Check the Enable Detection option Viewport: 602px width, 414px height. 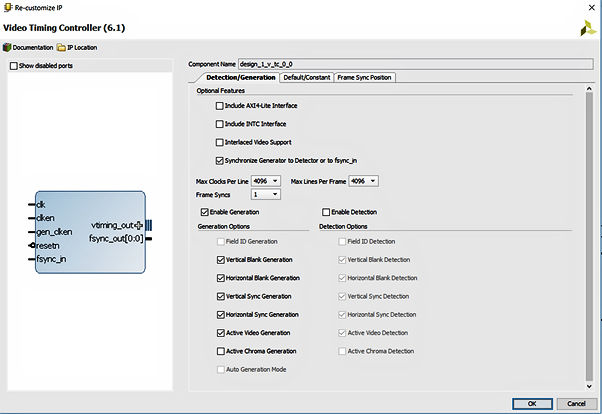tap(326, 212)
